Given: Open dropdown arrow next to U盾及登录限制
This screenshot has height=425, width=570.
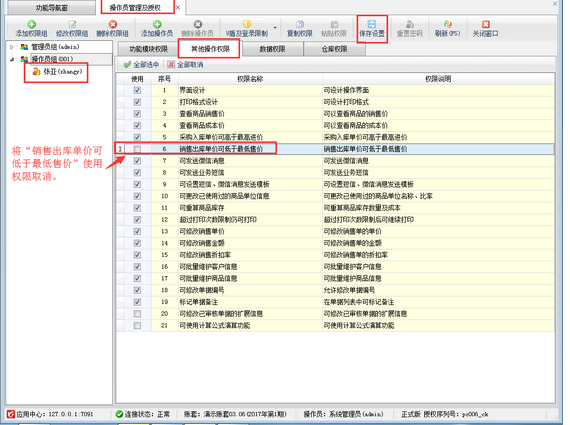Looking at the screenshot, I should coord(275,28).
